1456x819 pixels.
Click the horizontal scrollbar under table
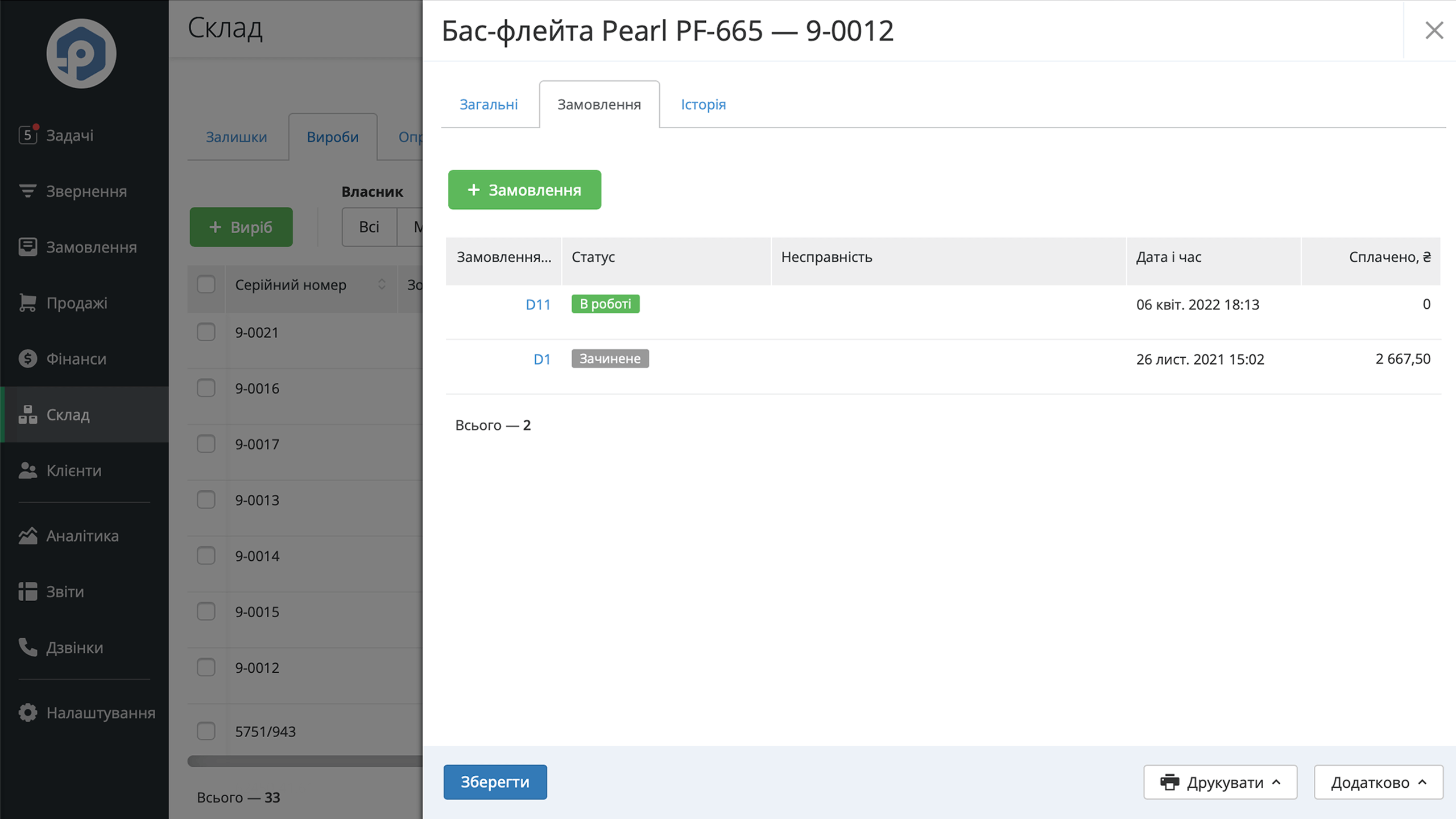pyautogui.click(x=305, y=761)
